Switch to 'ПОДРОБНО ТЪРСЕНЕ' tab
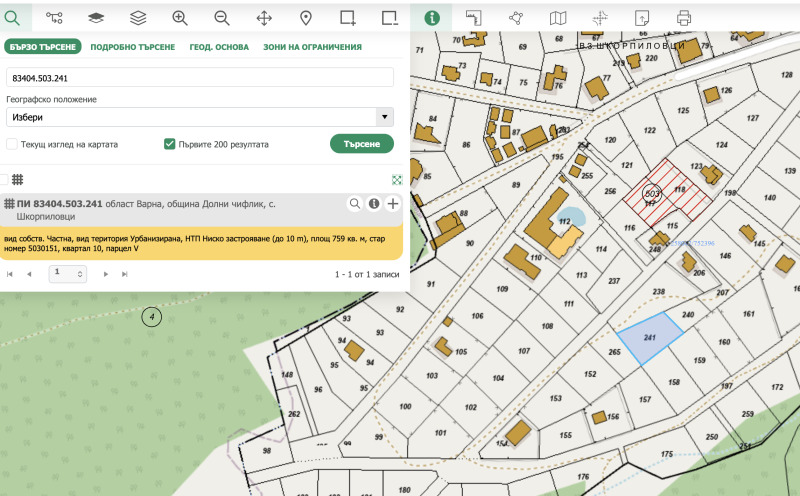Image resolution: width=800 pixels, height=496 pixels. point(132,47)
